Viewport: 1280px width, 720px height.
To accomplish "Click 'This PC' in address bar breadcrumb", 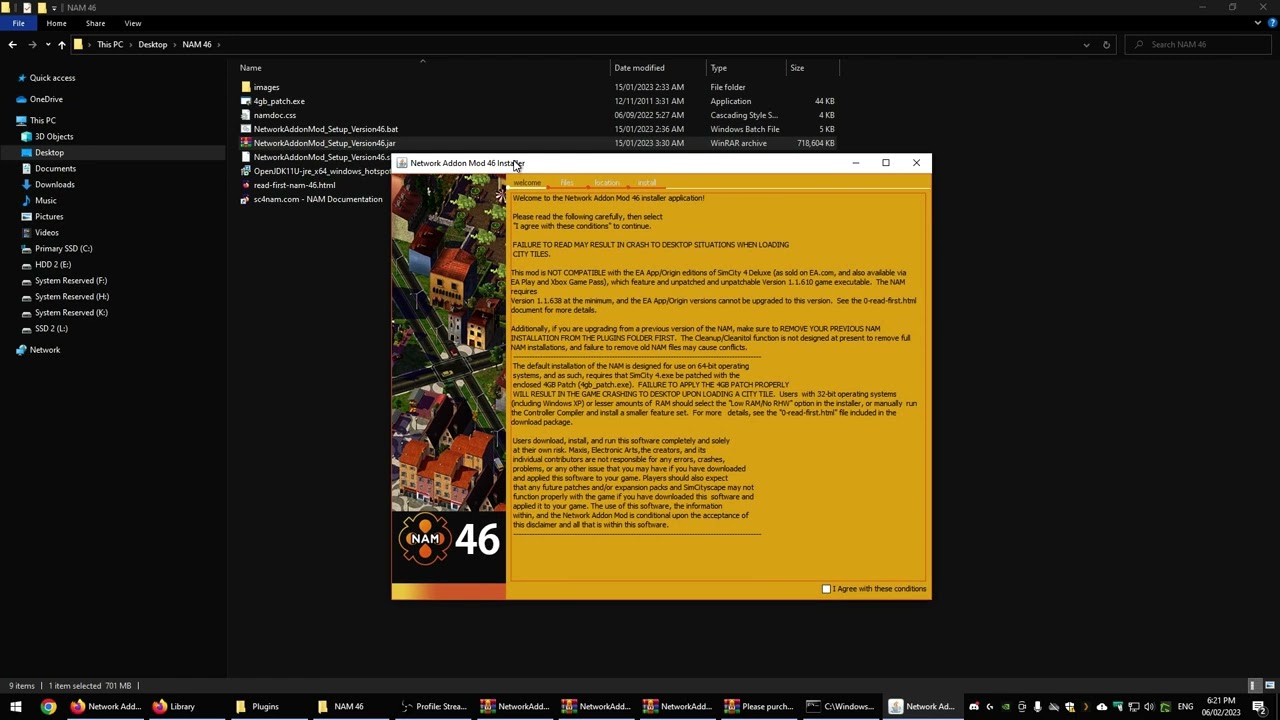I will click(110, 44).
